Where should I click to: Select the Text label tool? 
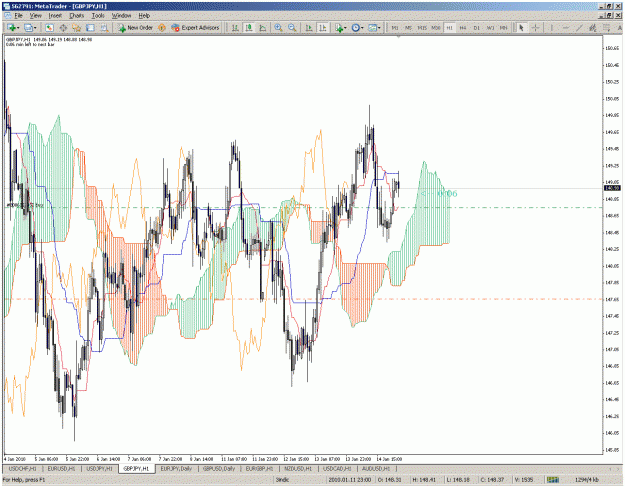pyautogui.click(x=620, y=28)
